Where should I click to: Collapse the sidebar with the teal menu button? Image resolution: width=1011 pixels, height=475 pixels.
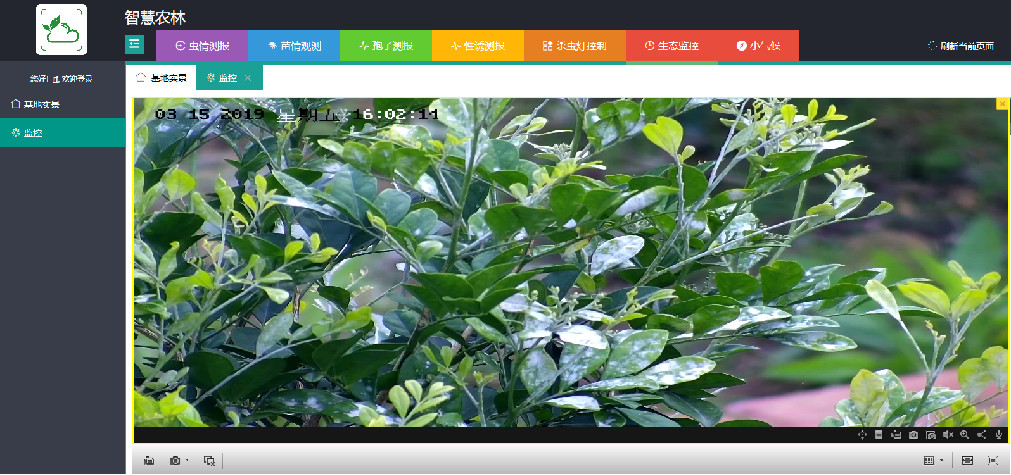click(x=134, y=44)
